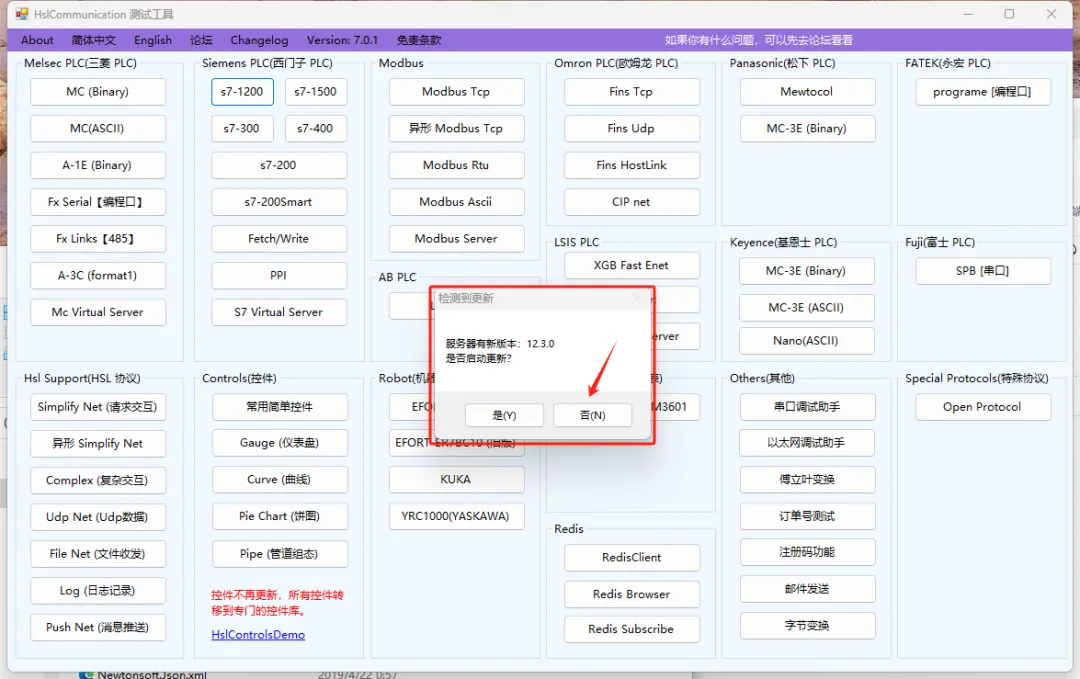
Task: Open A-1E (Binary) under Melsec PLC
Action: coord(98,165)
